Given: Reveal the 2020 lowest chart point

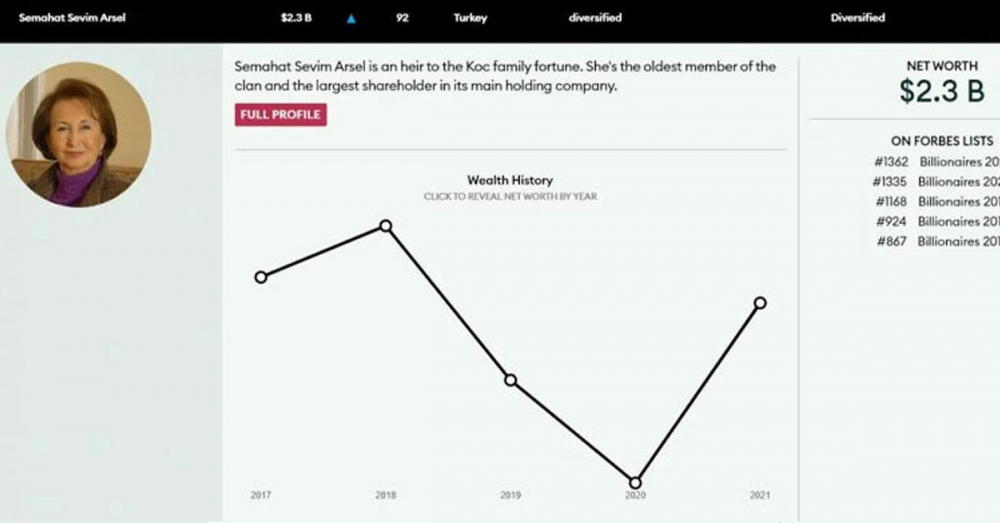Looking at the screenshot, I should [635, 482].
